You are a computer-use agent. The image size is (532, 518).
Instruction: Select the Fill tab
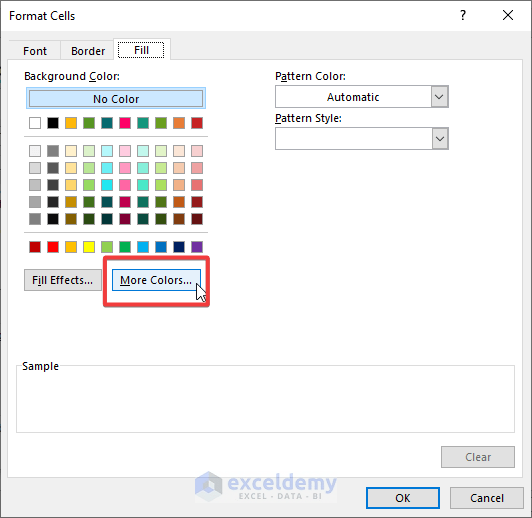tap(141, 50)
